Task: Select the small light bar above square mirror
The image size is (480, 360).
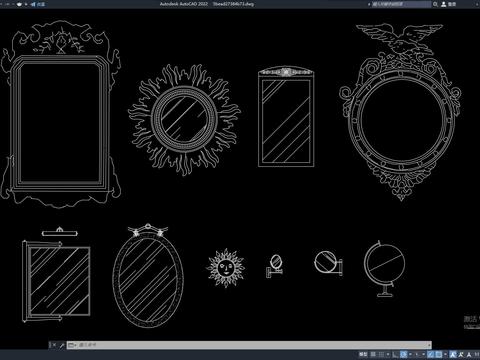Action: click(60, 232)
